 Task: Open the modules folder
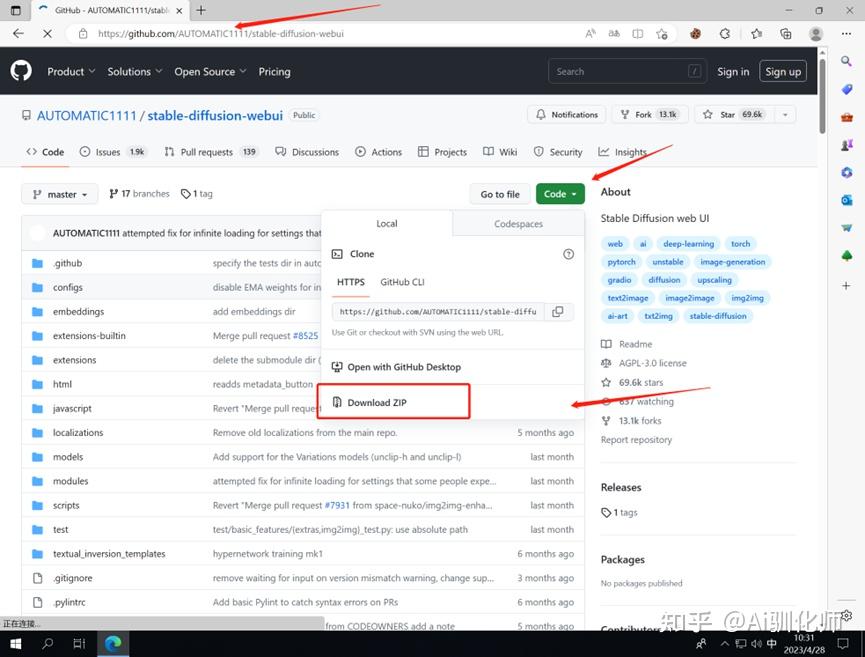(x=70, y=481)
